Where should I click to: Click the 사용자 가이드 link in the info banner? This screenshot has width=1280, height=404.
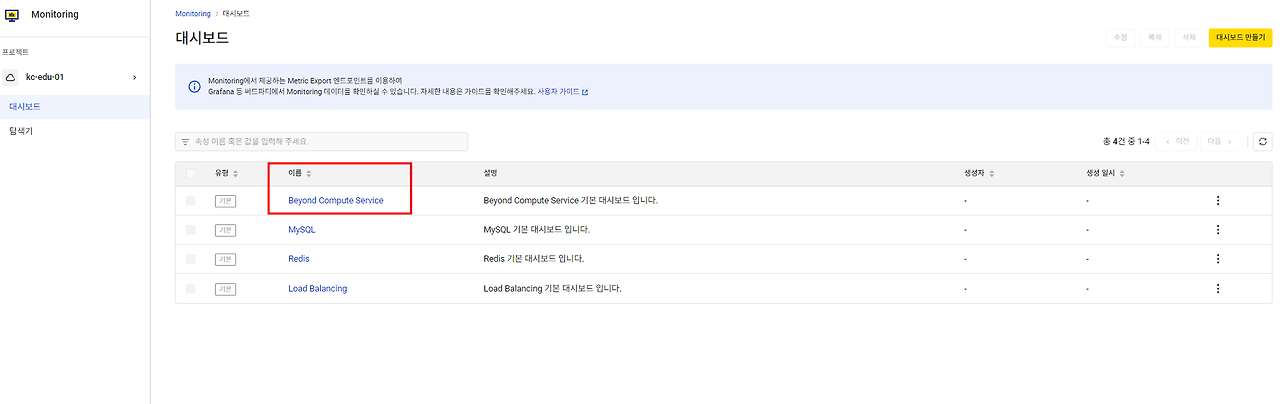coord(562,92)
